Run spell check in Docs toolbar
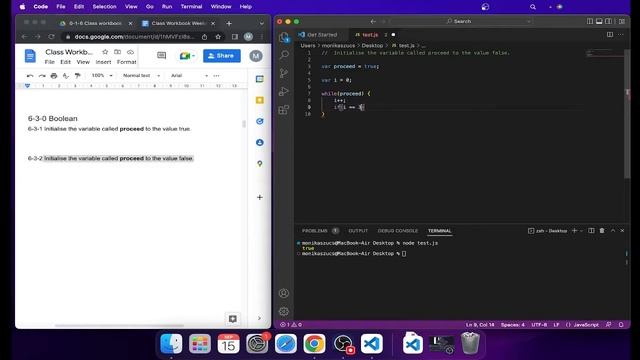 pos(66,76)
